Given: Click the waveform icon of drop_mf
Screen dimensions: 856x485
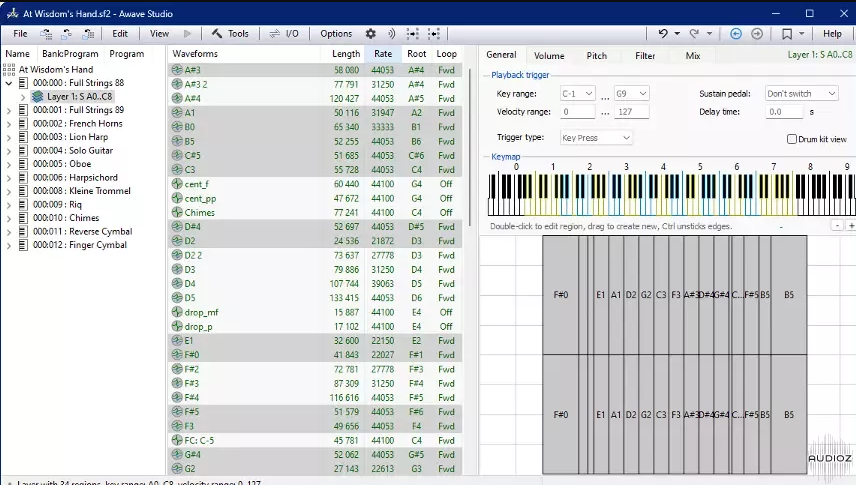Looking at the screenshot, I should [177, 312].
